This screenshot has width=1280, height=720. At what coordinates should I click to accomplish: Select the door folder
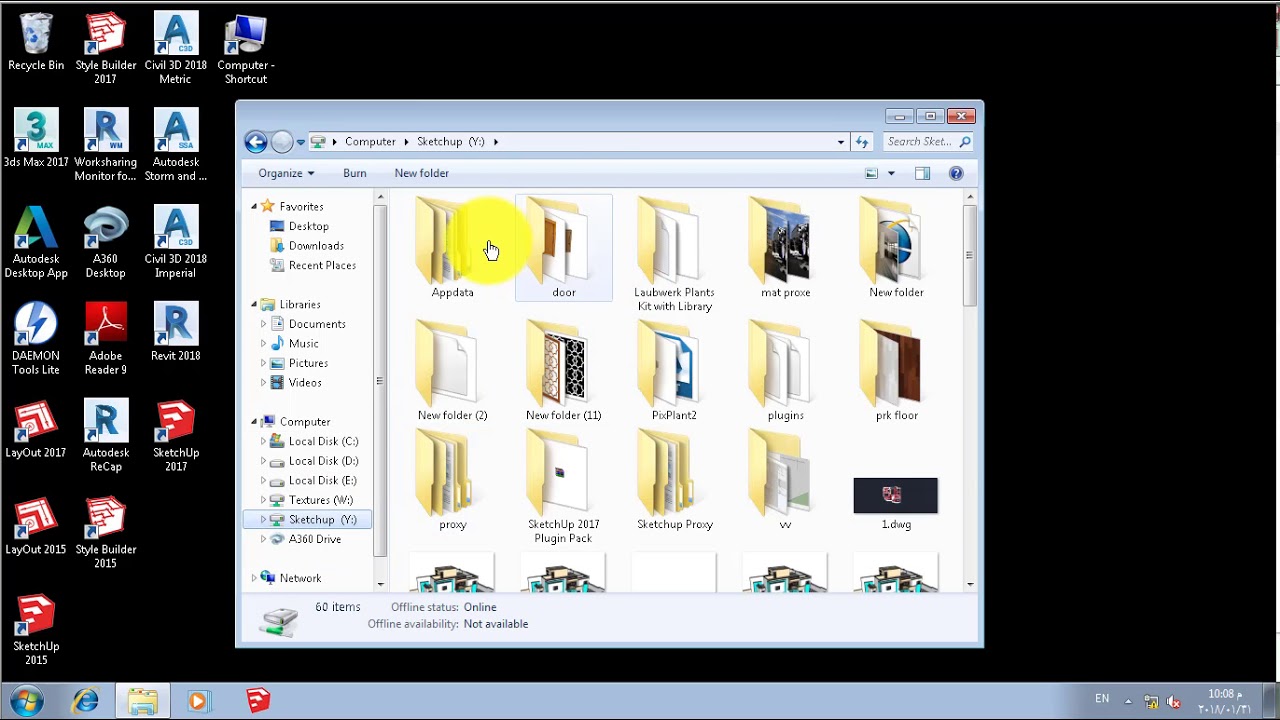coord(564,248)
